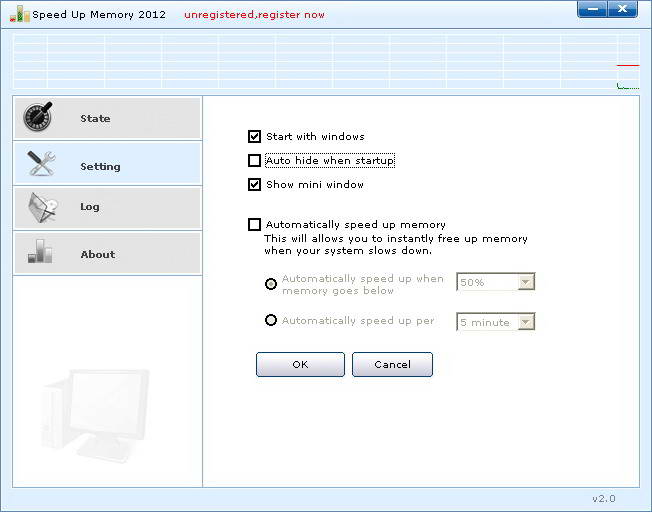Screen dimensions: 652x512
Task: Open the State tab
Action: click(x=108, y=118)
